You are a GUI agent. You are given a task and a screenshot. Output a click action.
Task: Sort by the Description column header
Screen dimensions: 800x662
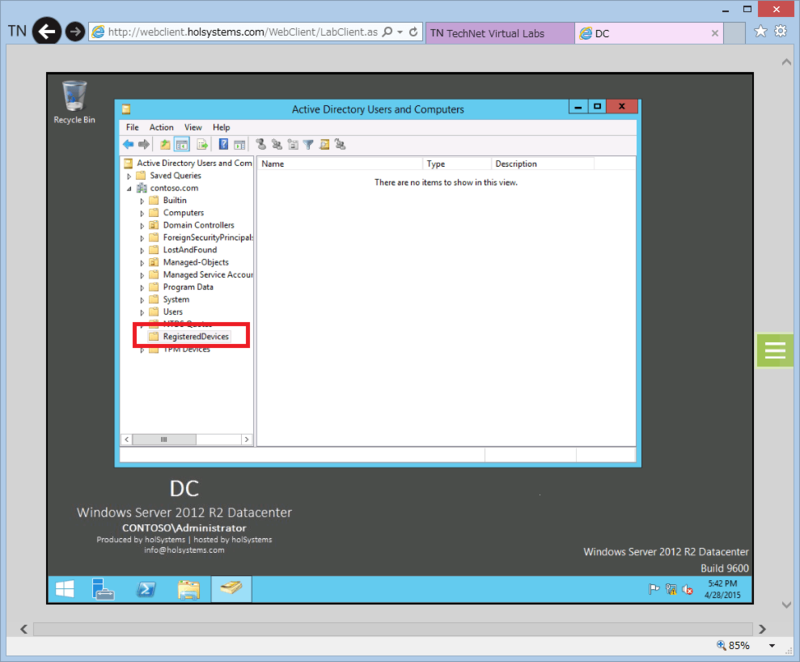542,164
